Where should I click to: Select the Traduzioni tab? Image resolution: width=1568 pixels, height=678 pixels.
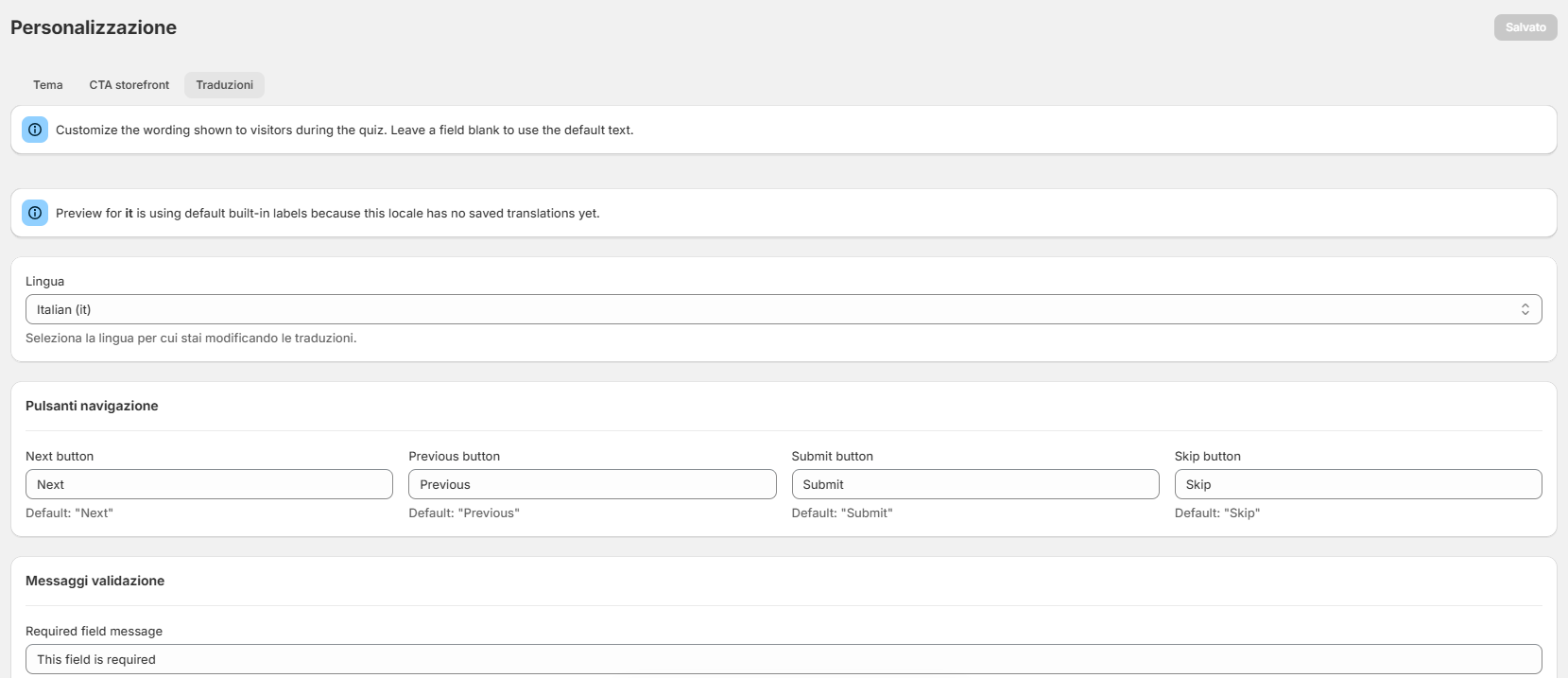click(224, 85)
